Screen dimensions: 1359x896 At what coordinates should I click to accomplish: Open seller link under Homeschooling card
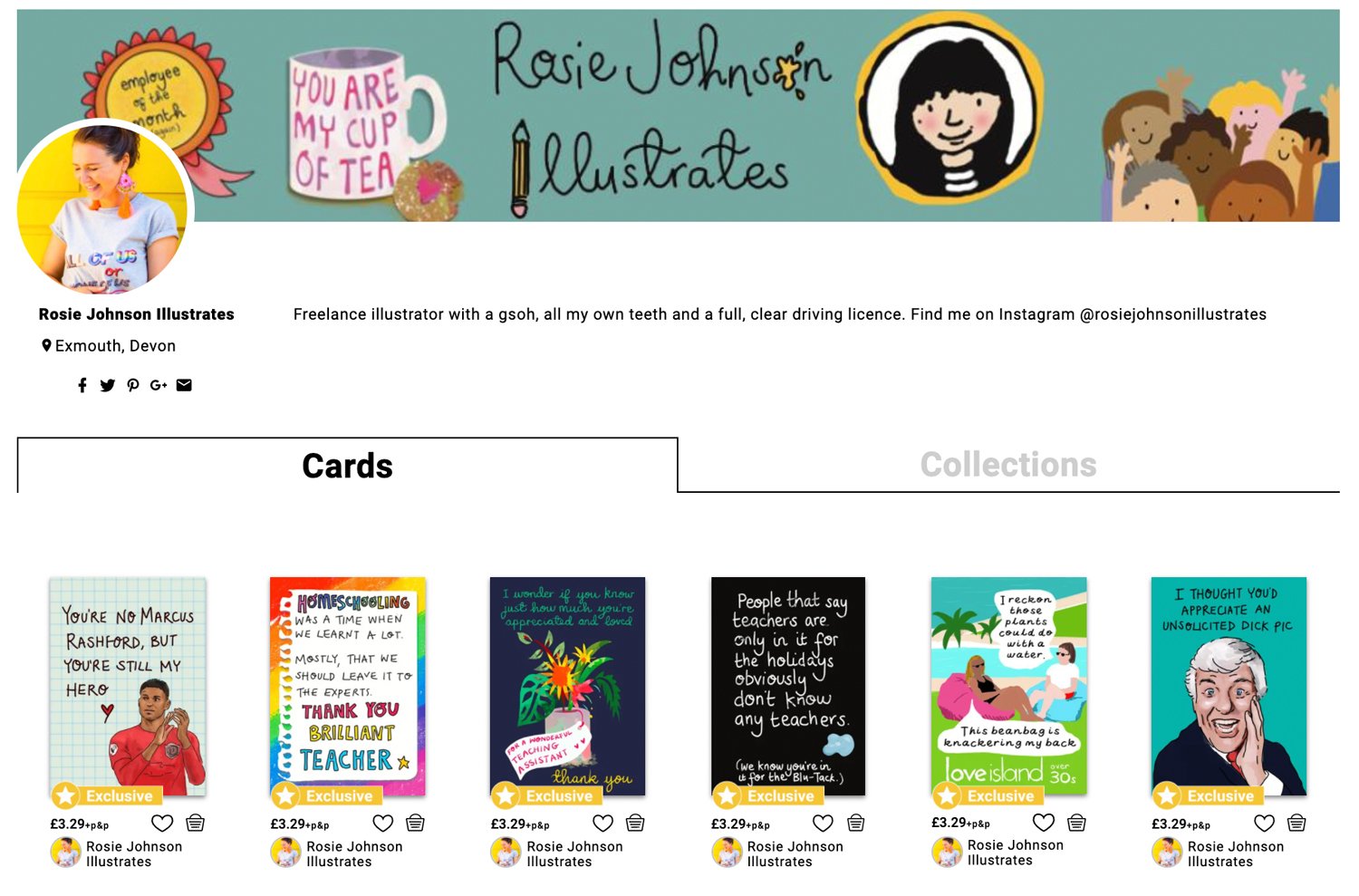(x=354, y=853)
